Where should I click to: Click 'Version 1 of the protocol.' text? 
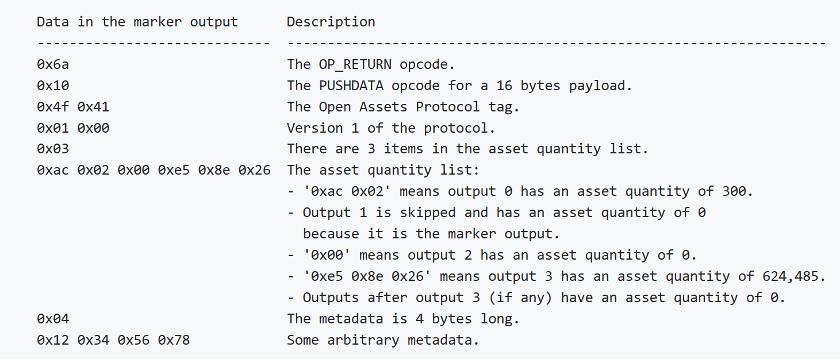391,128
